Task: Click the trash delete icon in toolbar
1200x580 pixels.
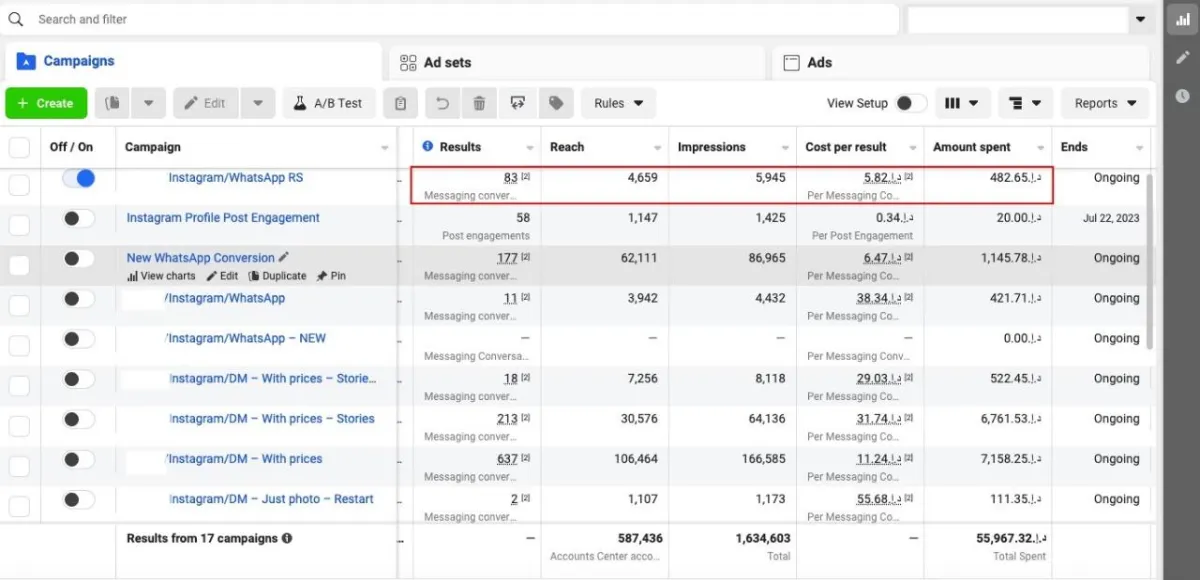Action: point(479,103)
